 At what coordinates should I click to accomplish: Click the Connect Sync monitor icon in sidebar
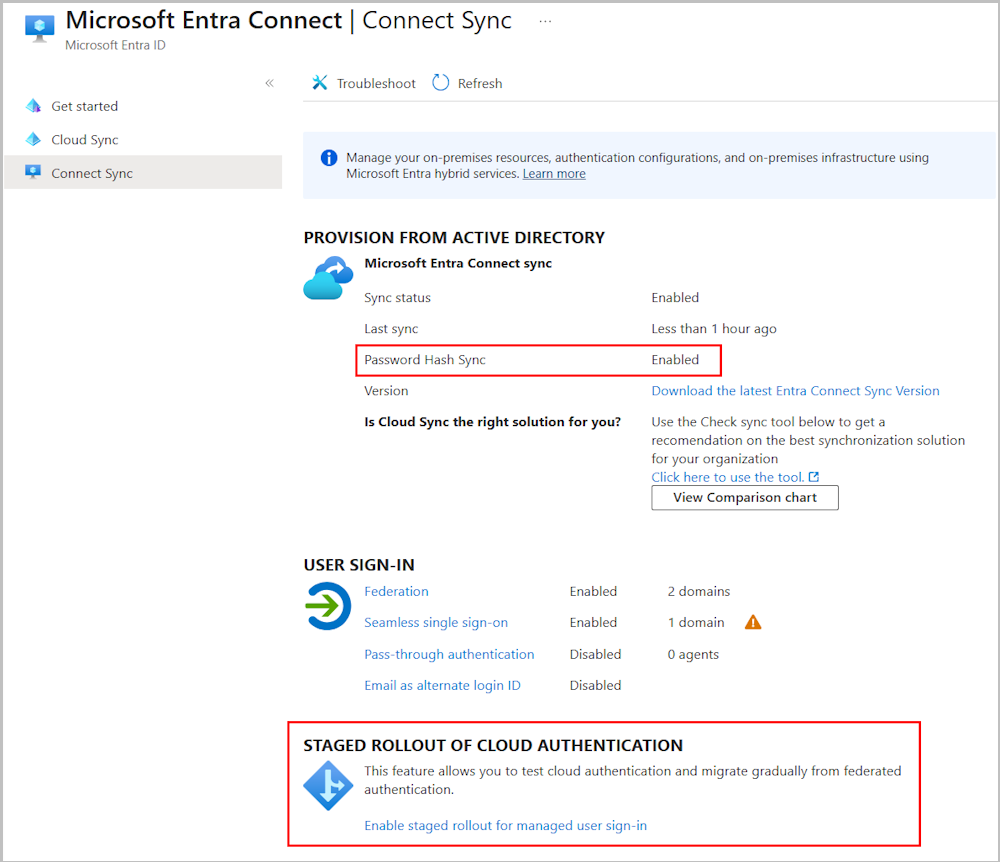(x=33, y=172)
